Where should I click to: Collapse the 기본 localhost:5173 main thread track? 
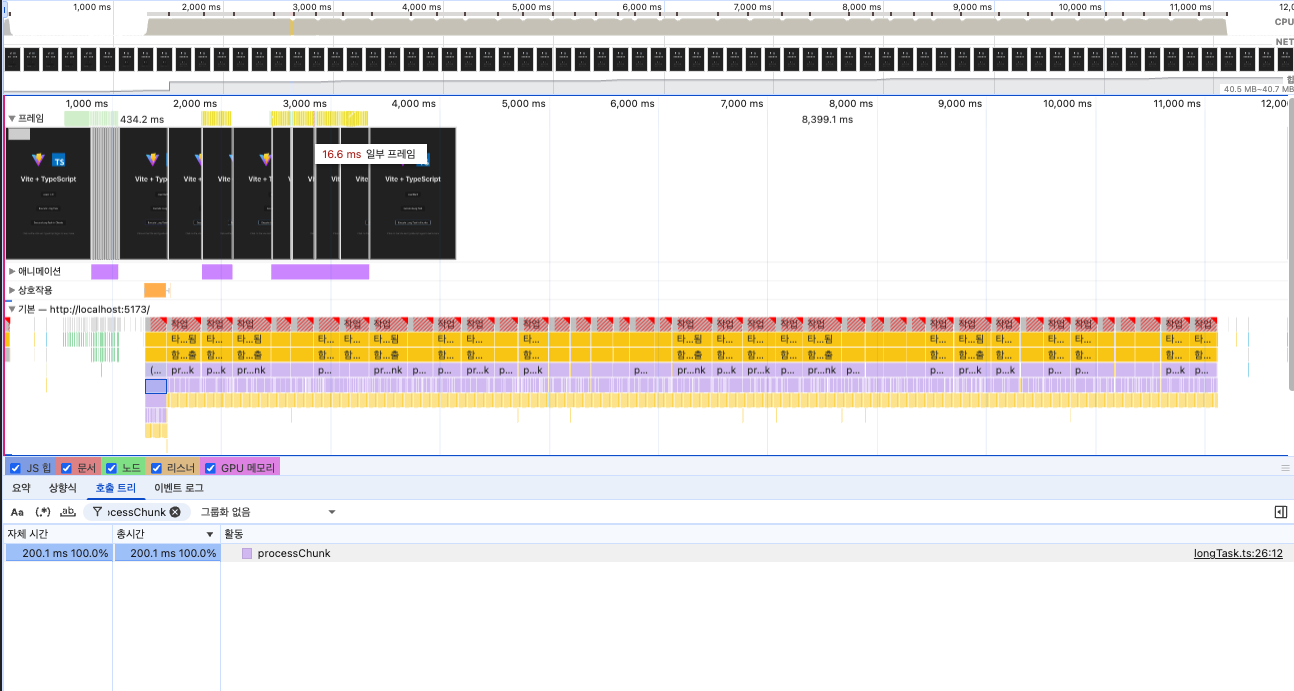12,309
